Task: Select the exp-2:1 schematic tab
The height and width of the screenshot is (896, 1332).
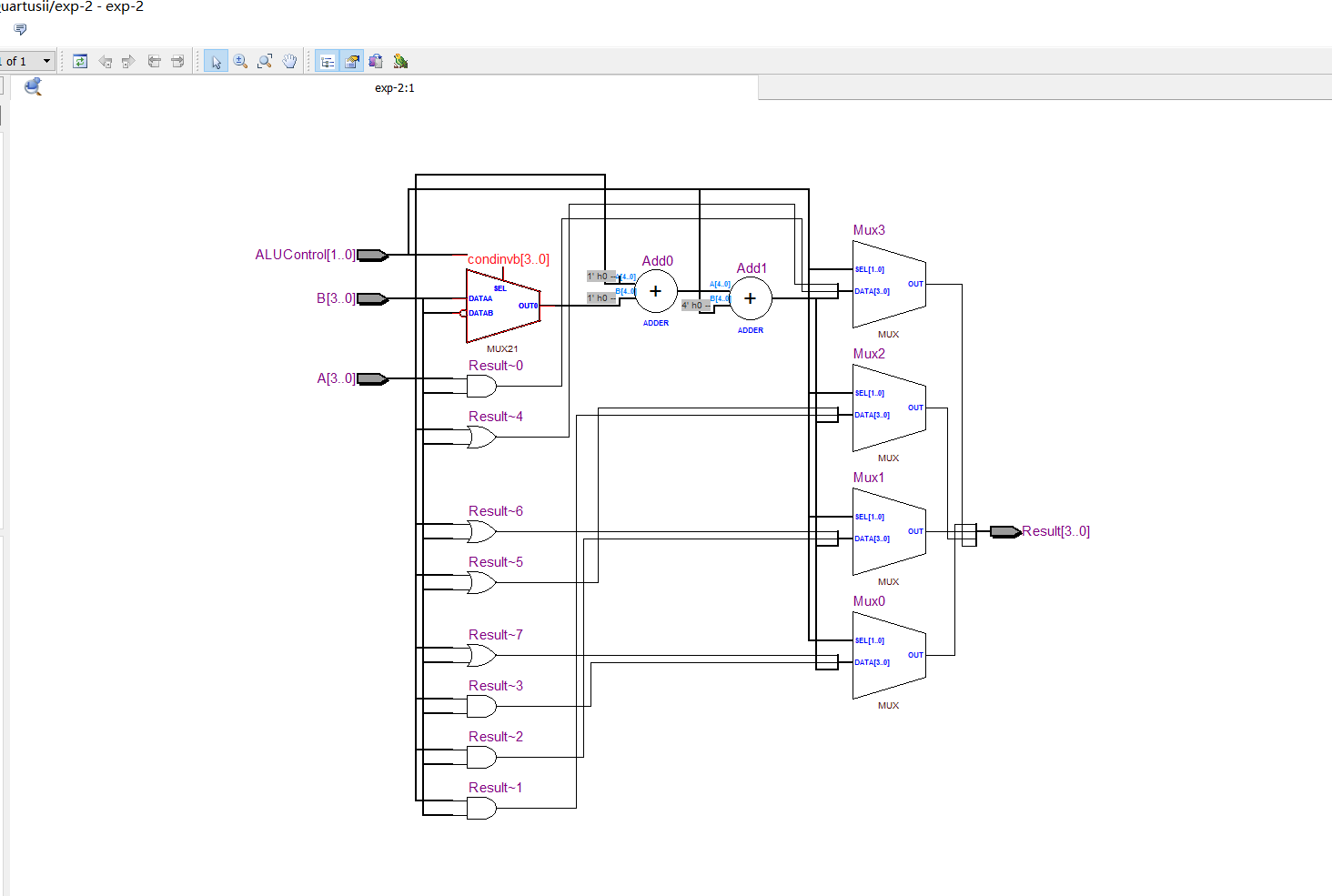Action: click(x=394, y=88)
